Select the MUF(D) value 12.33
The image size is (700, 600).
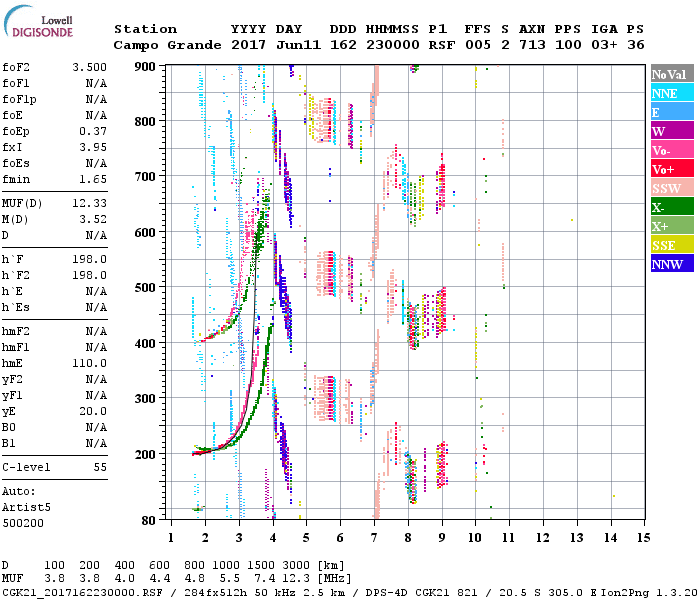pyautogui.click(x=88, y=204)
